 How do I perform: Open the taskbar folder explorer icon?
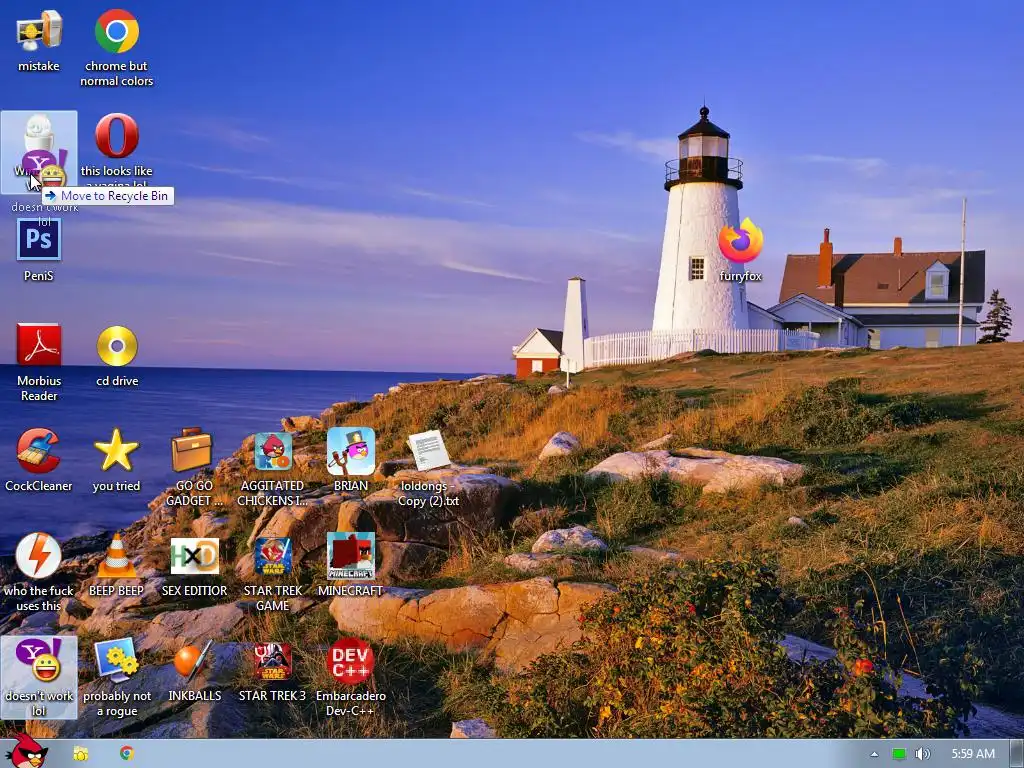coord(80,754)
